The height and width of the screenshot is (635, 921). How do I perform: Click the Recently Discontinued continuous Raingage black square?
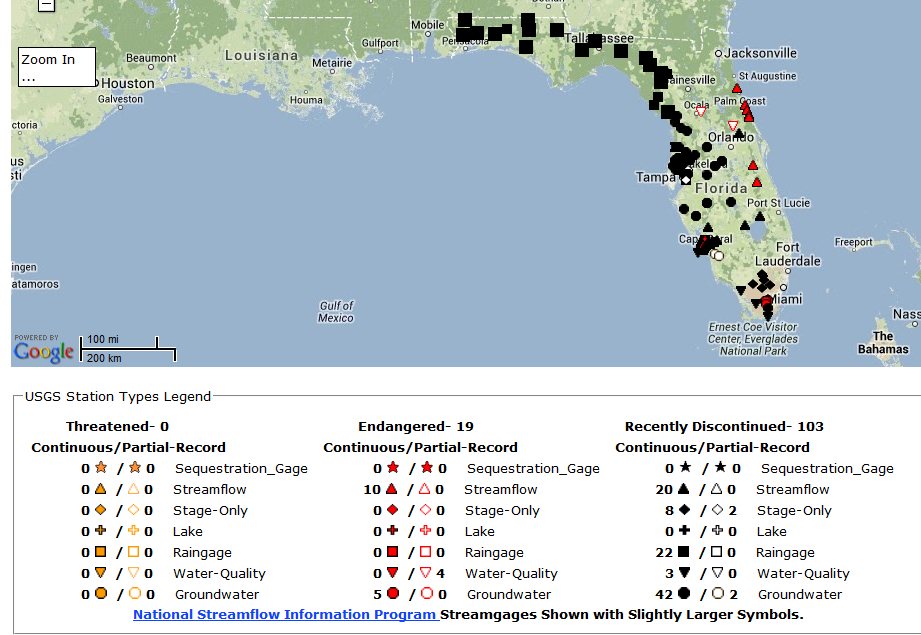pyautogui.click(x=683, y=552)
